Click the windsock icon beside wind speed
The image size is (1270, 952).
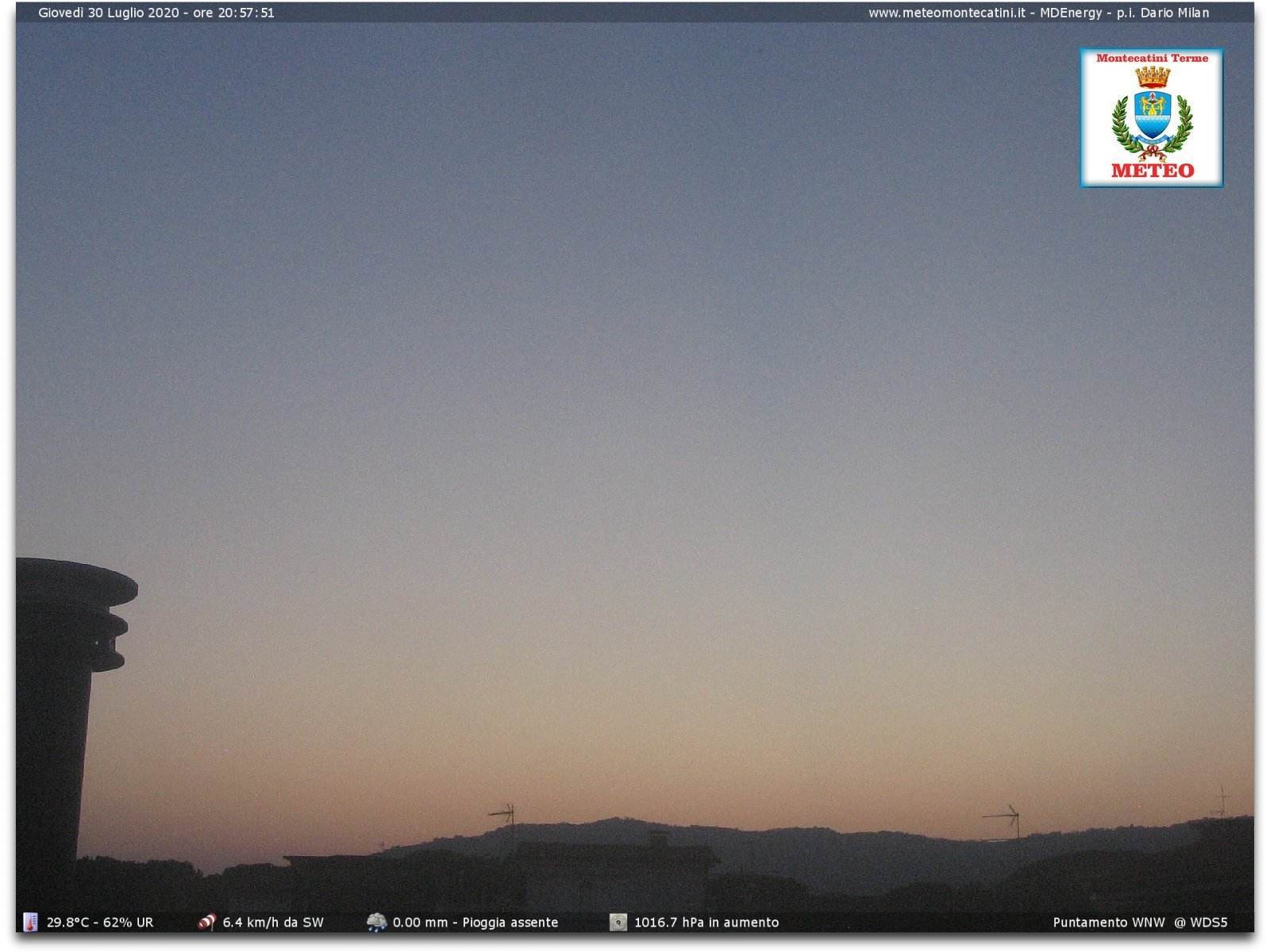pos(207,922)
